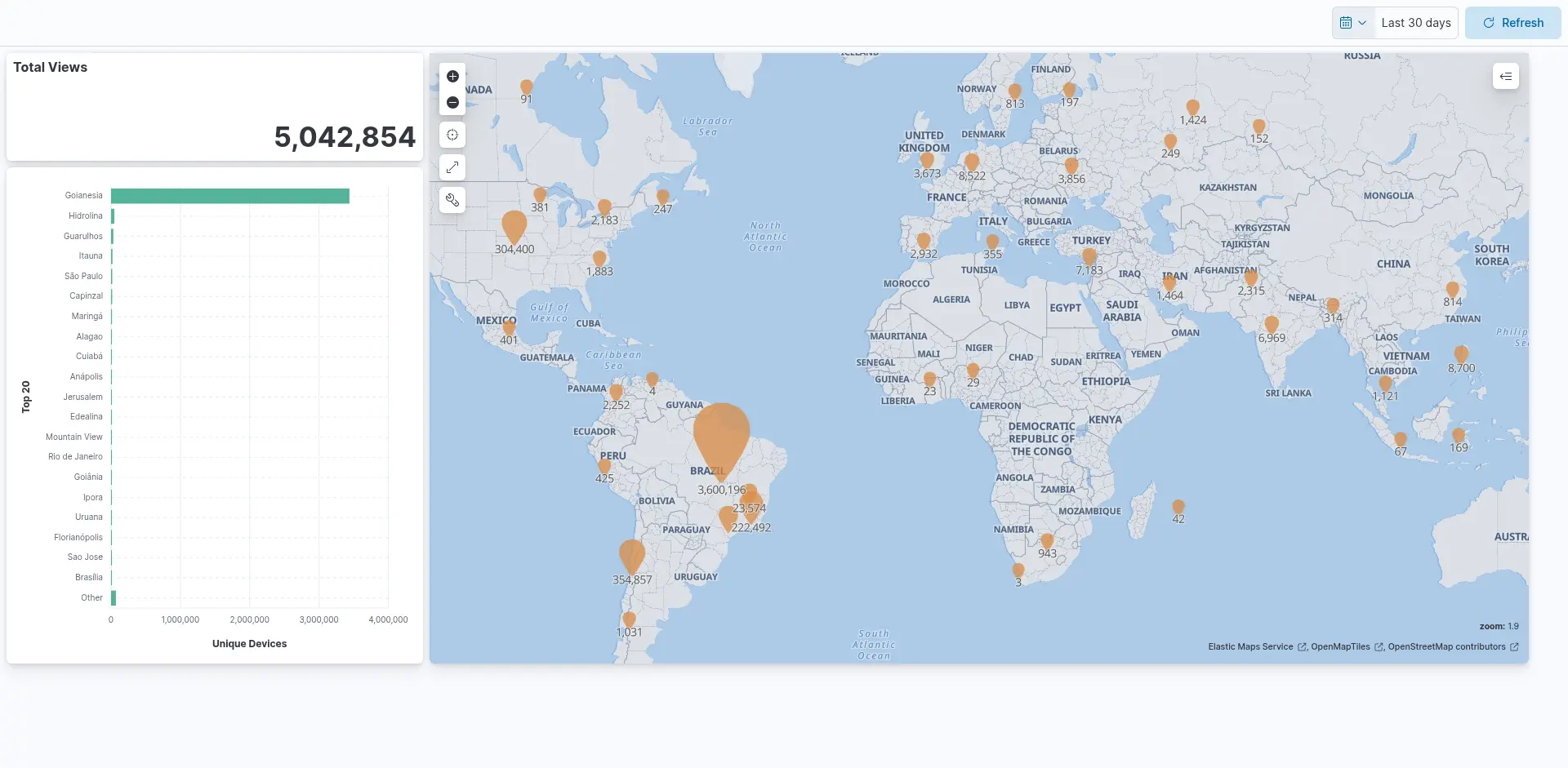Viewport: 1568px width, 768px height.
Task: Zoom out on the map
Action: pos(452,103)
